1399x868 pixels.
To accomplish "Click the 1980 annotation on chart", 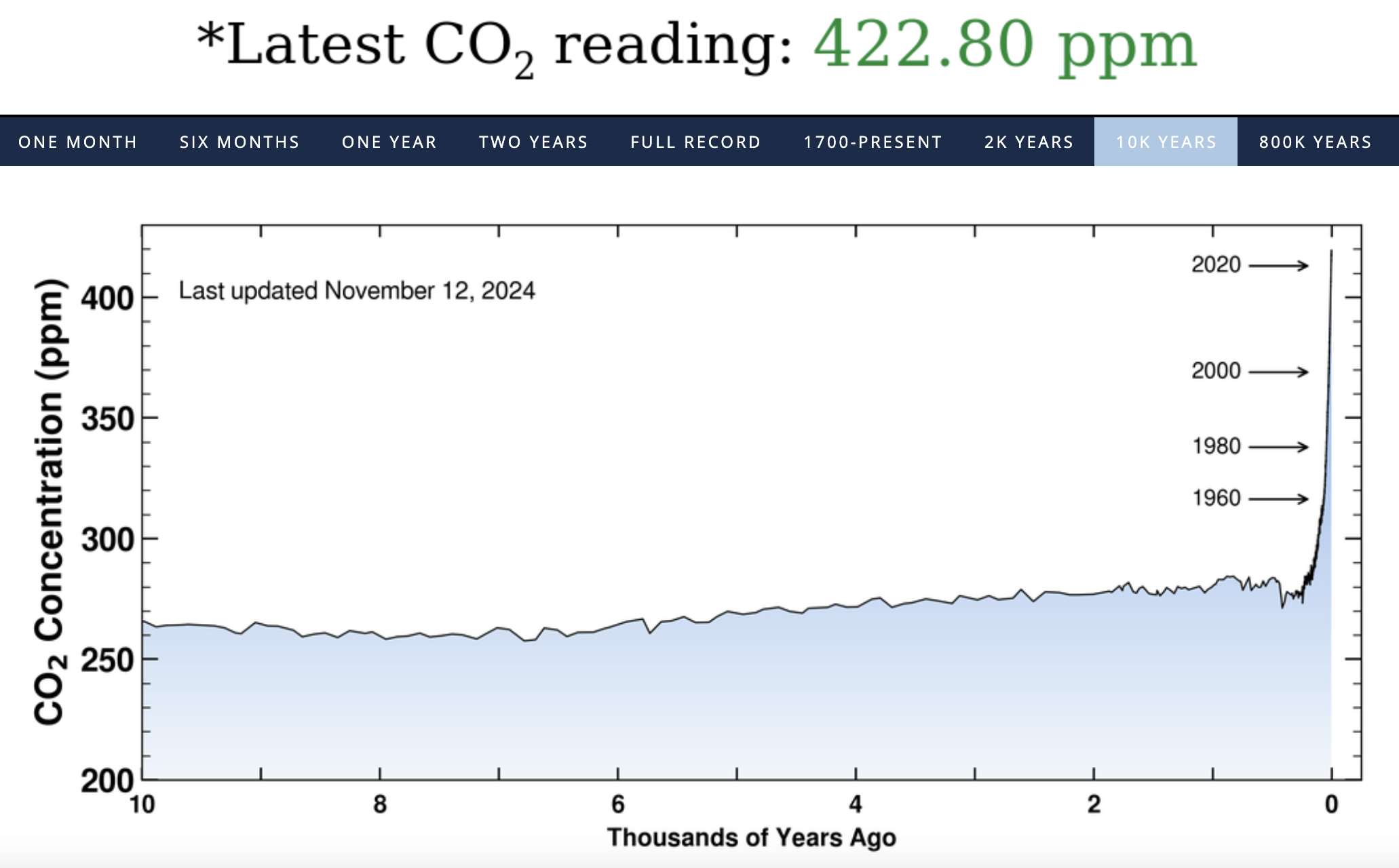I will 1216,446.
